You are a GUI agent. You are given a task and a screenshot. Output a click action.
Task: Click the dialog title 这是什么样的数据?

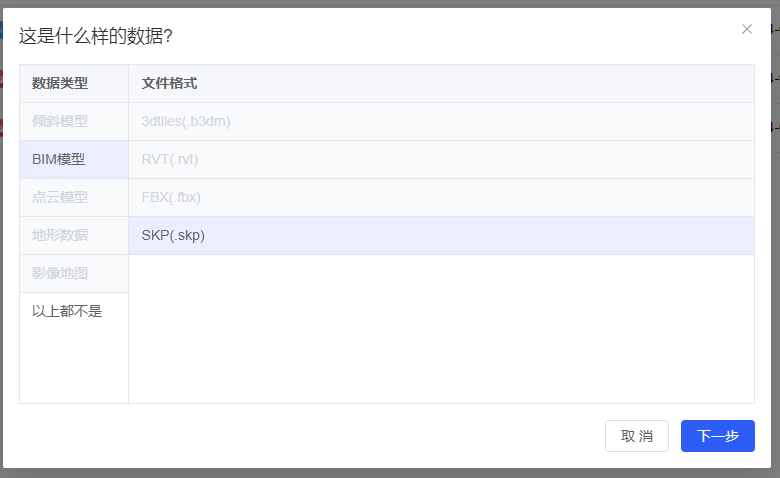click(95, 36)
